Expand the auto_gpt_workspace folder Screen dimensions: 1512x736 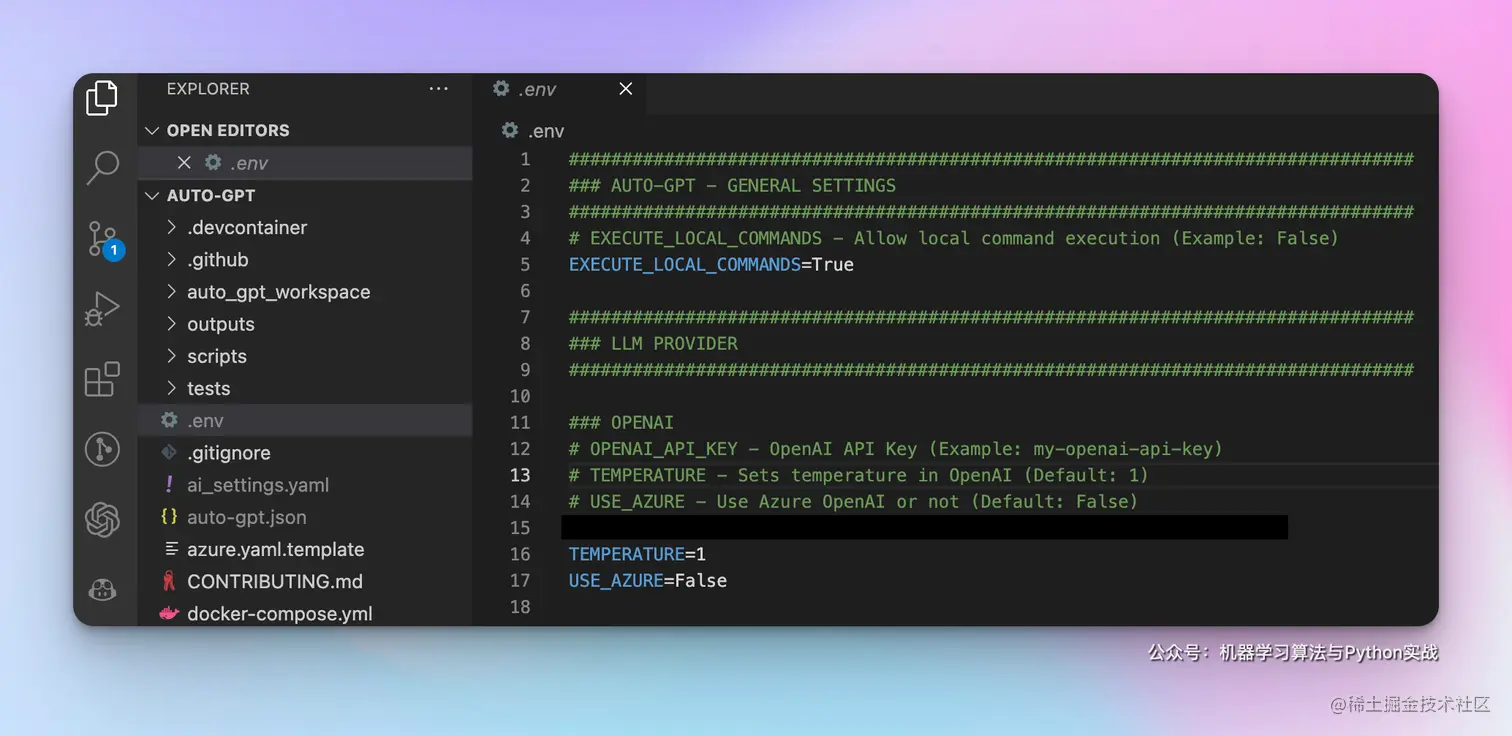point(171,292)
